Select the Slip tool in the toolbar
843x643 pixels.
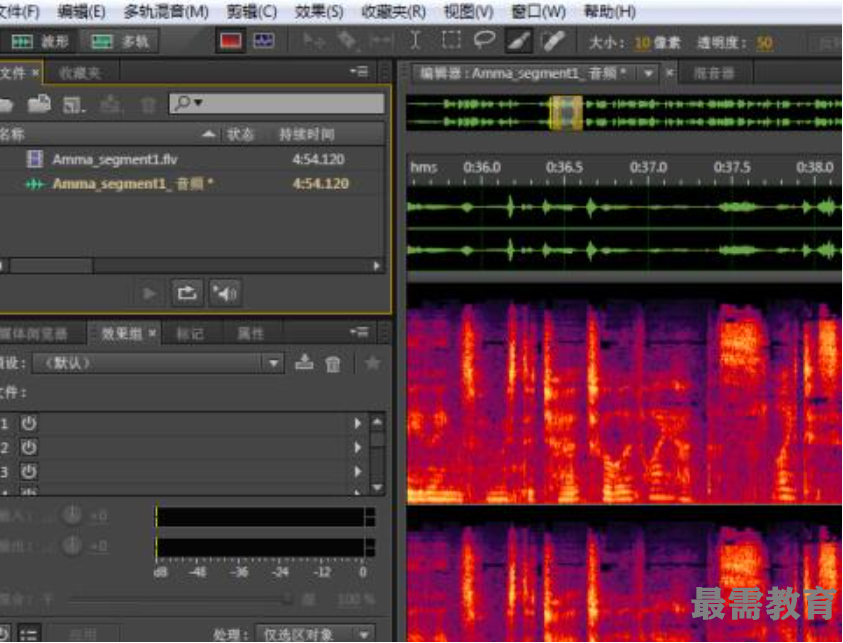[381, 41]
